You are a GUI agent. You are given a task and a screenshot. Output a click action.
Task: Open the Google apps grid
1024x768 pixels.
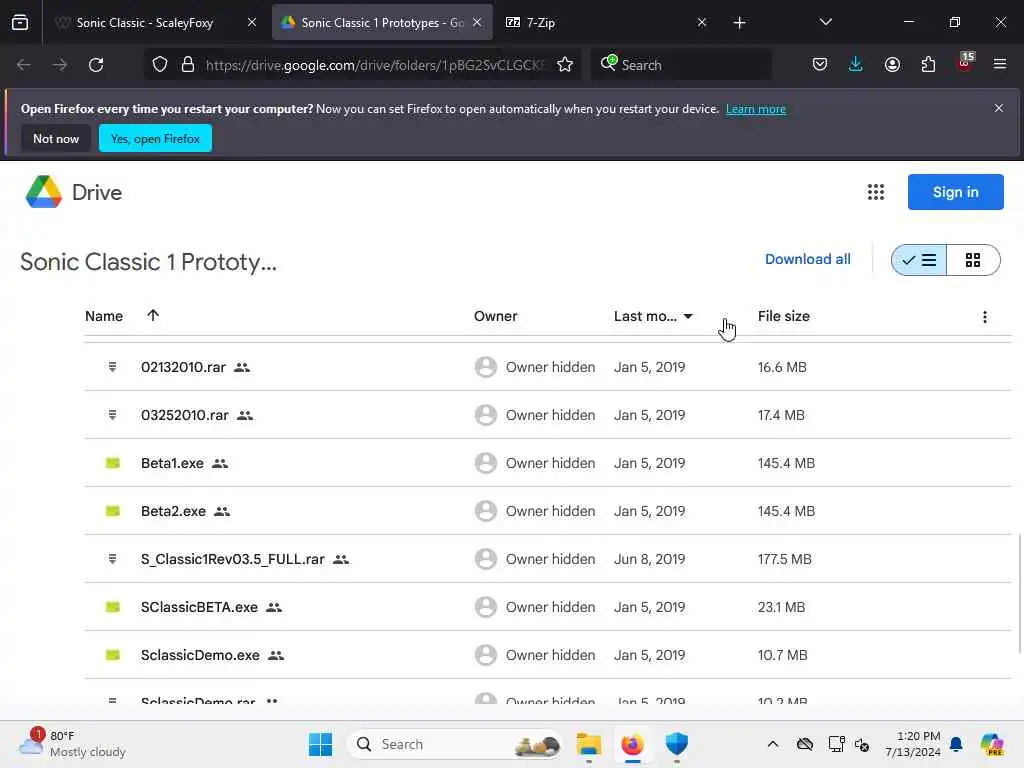click(876, 192)
